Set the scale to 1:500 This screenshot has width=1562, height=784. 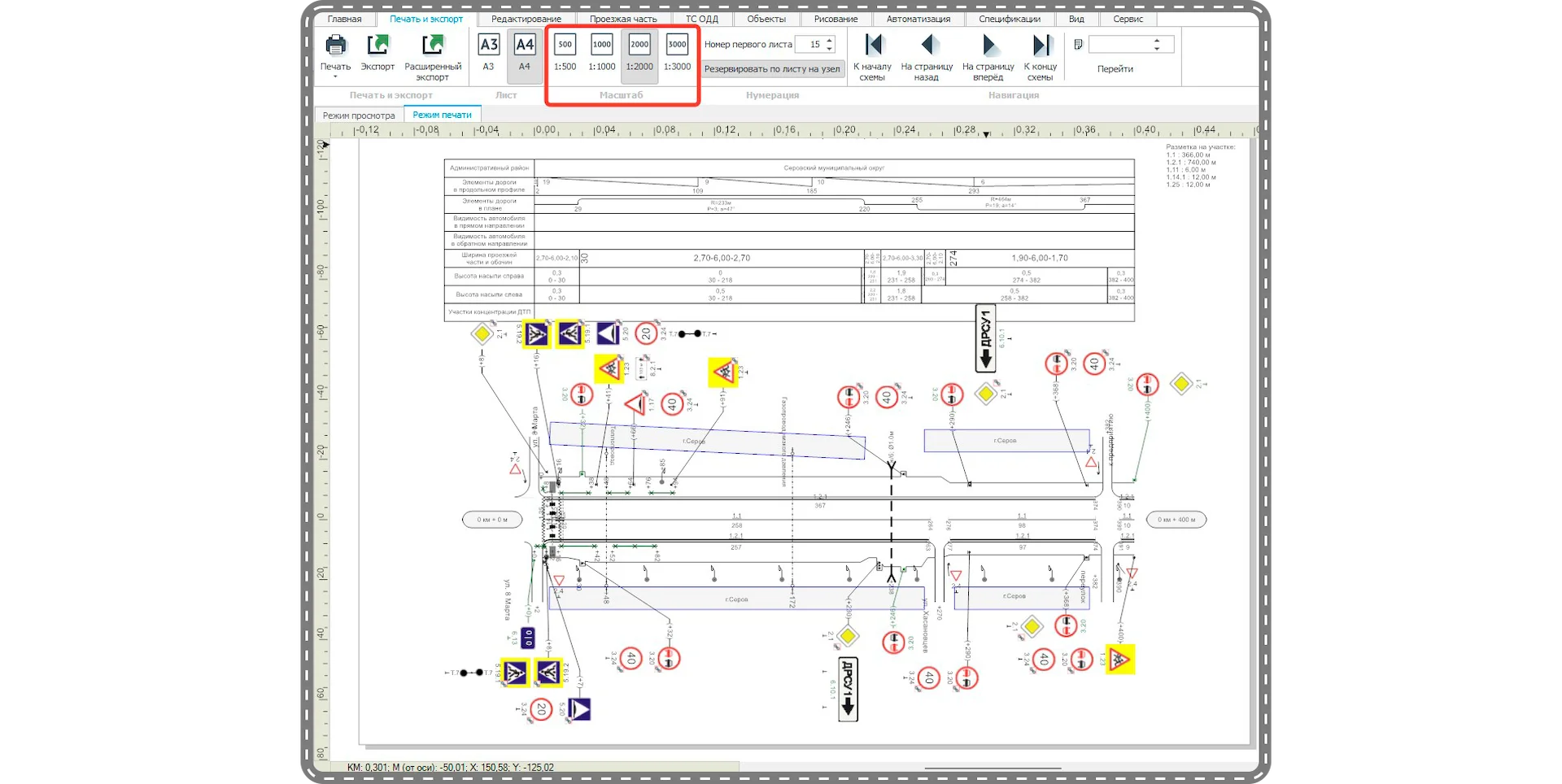[x=565, y=46]
